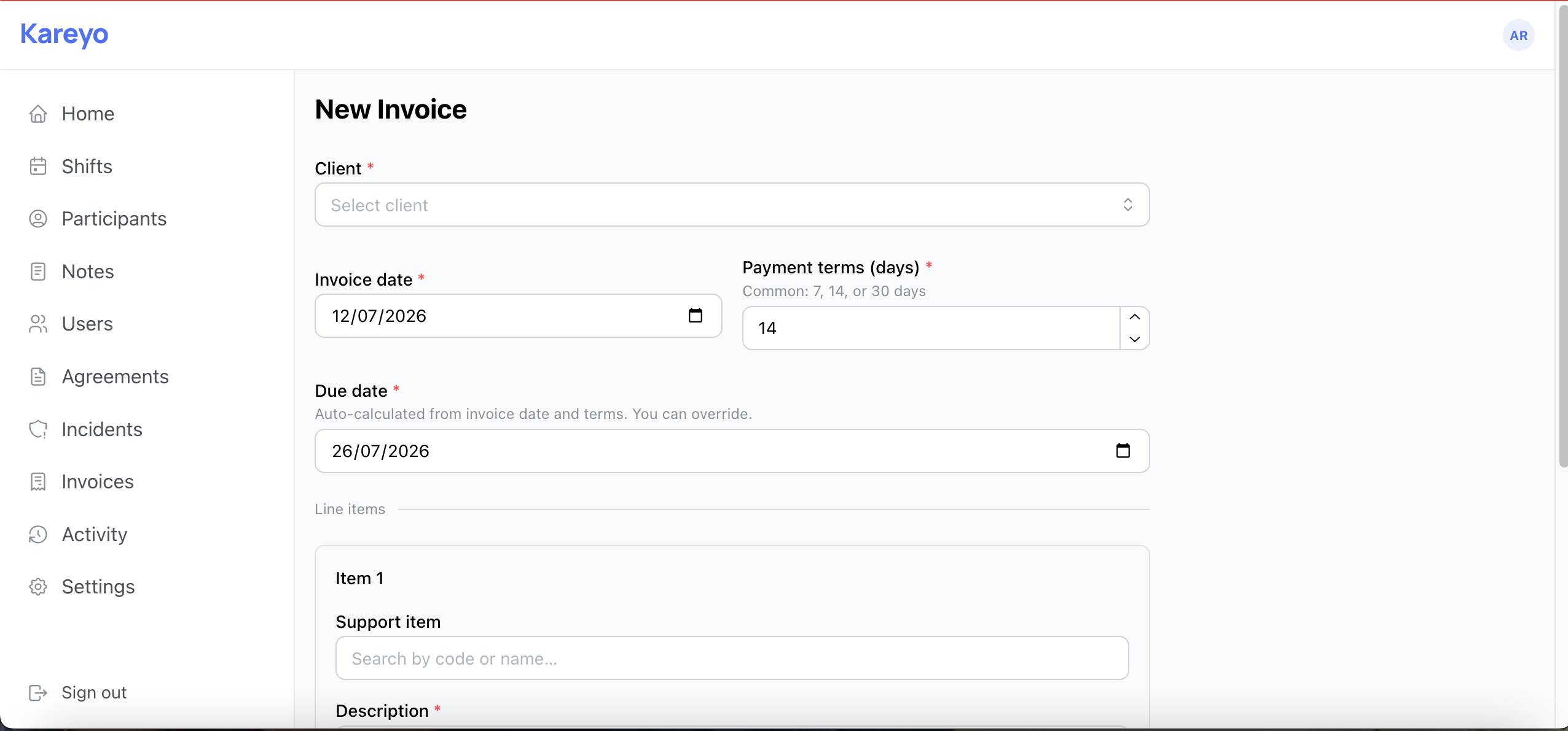Click the Agreements file icon
Screen dimensions: 1568x731
[38, 377]
